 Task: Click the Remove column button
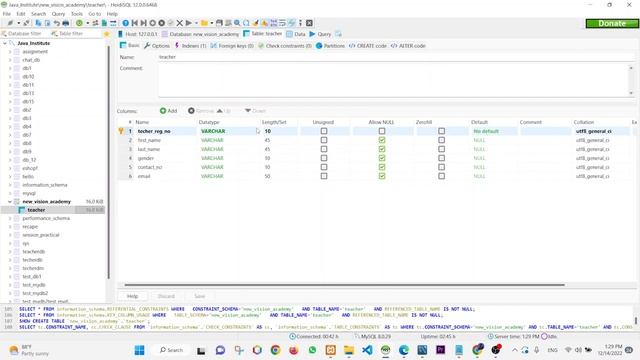[201, 111]
